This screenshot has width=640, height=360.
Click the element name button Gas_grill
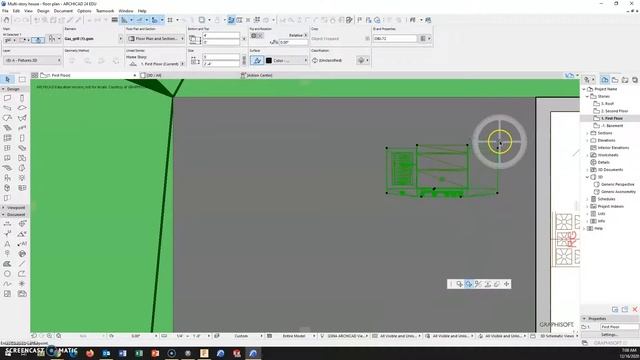(x=93, y=39)
